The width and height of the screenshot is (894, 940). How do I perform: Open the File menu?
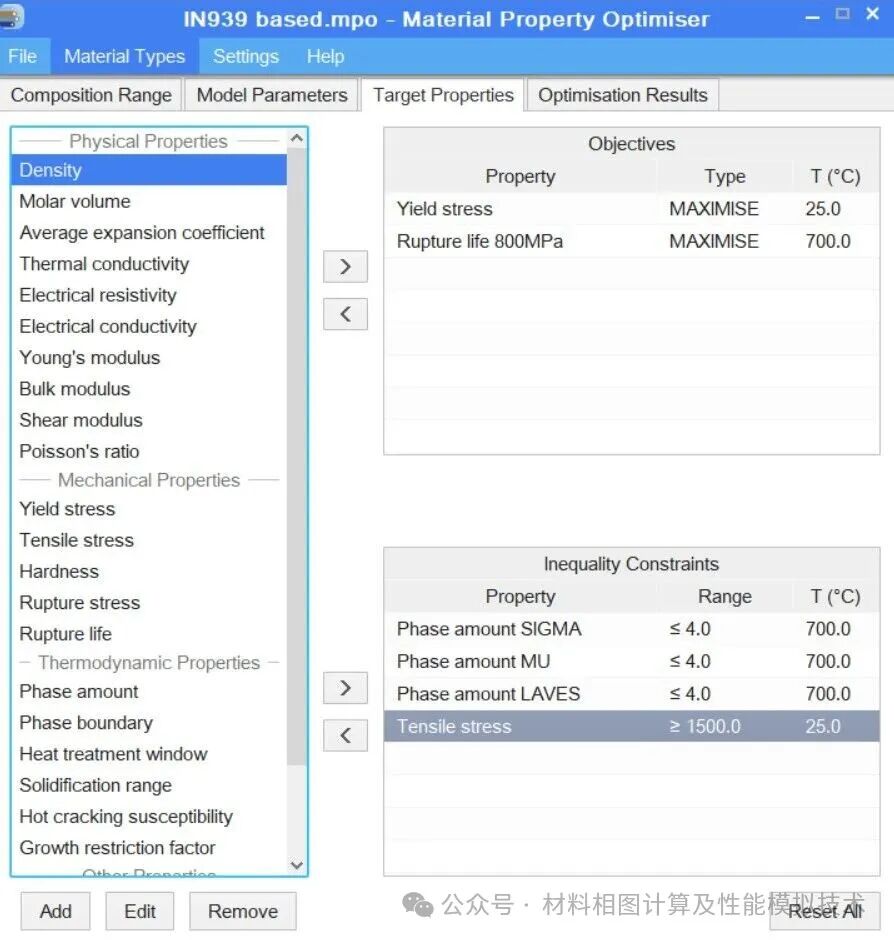pyautogui.click(x=23, y=56)
